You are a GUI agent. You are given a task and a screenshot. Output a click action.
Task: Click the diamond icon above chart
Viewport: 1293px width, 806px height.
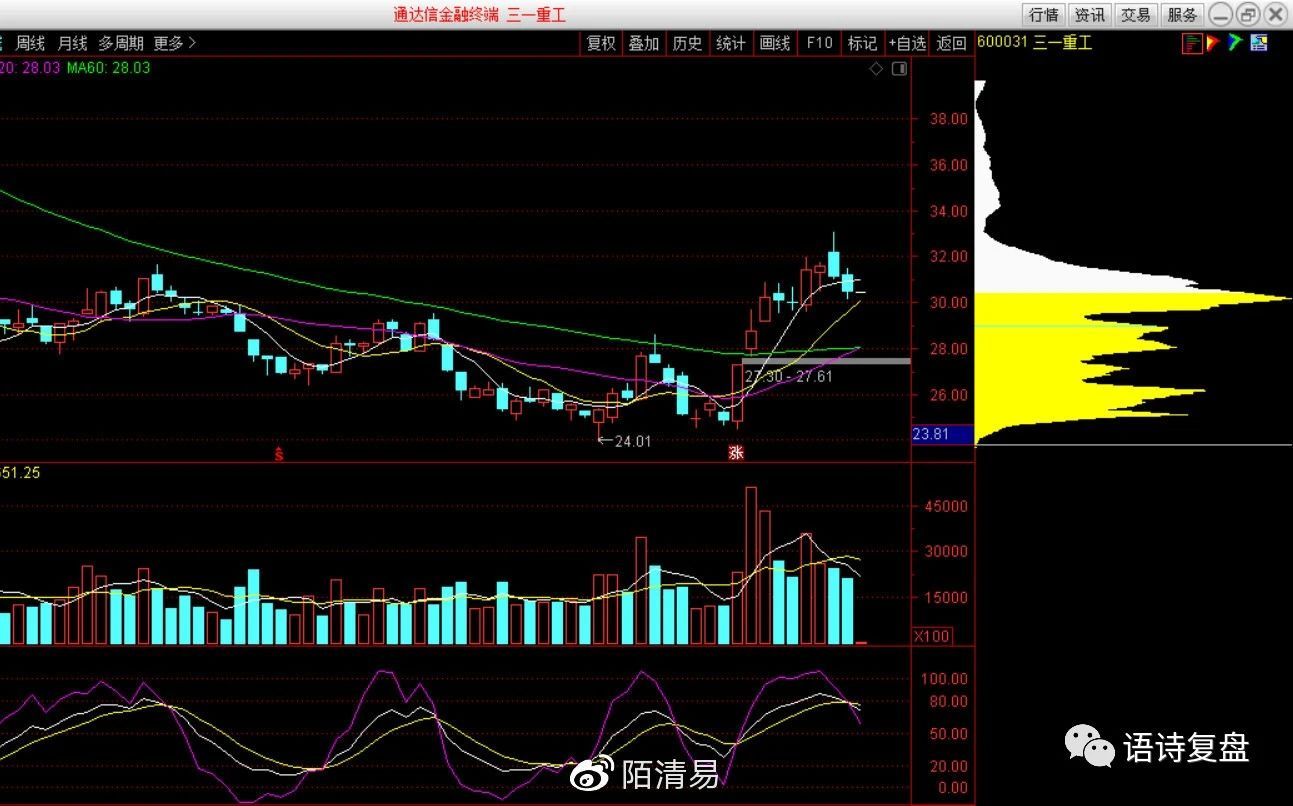click(x=876, y=69)
